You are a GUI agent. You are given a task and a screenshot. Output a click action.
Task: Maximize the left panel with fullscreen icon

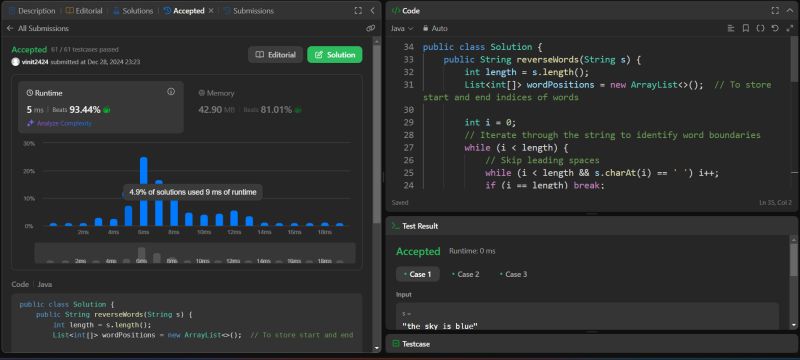point(358,11)
